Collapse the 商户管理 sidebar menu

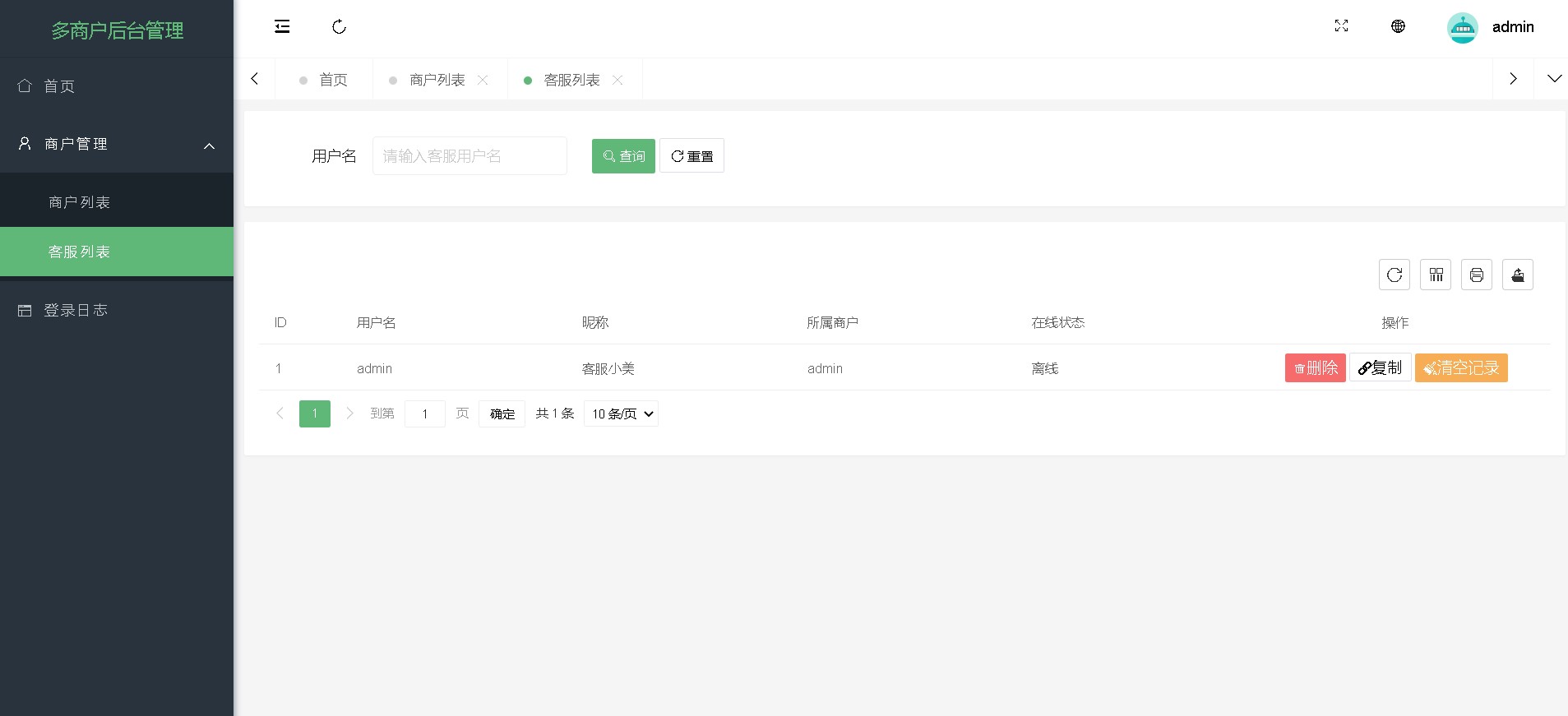117,144
